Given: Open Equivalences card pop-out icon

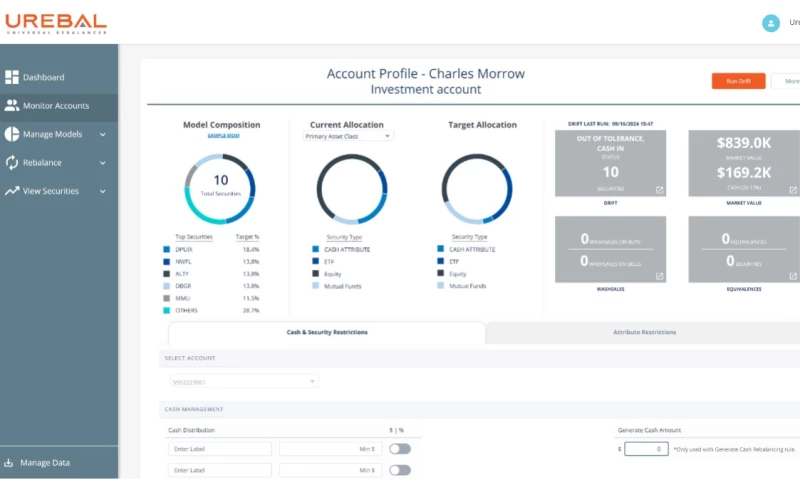Looking at the screenshot, I should point(792,276).
